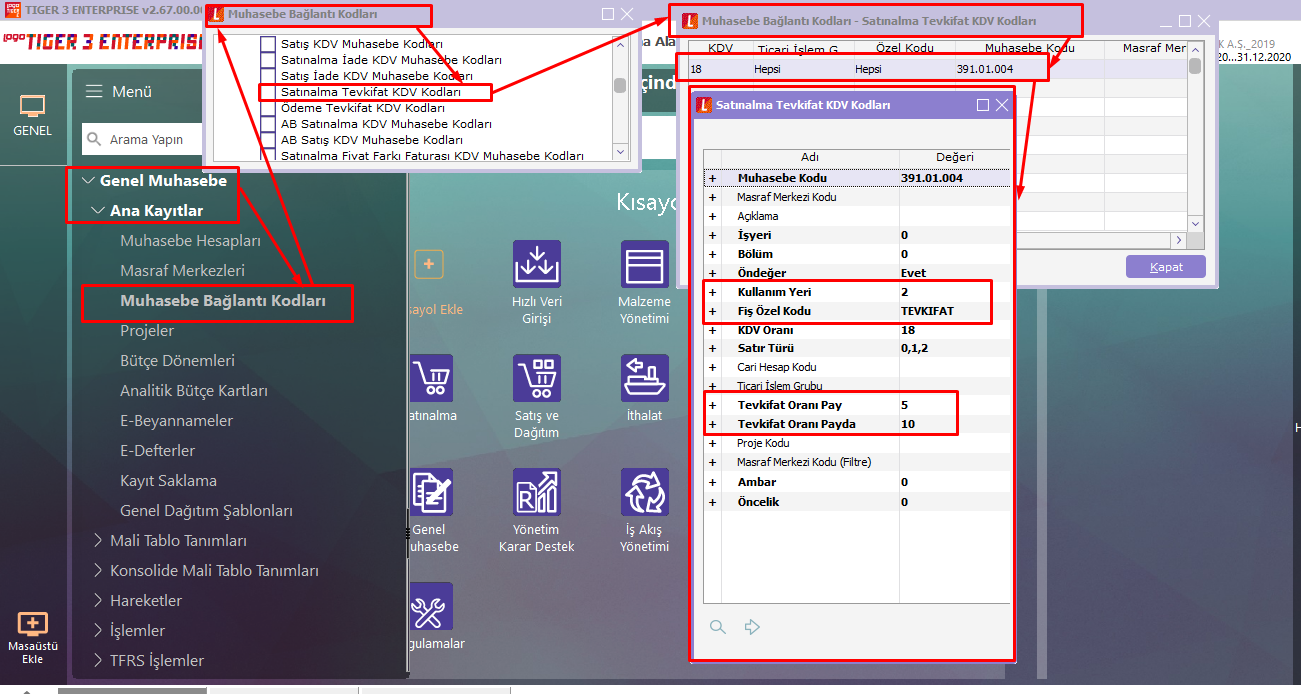Click the Değeri column header in properties grid
The width and height of the screenshot is (1301, 694).
click(954, 157)
